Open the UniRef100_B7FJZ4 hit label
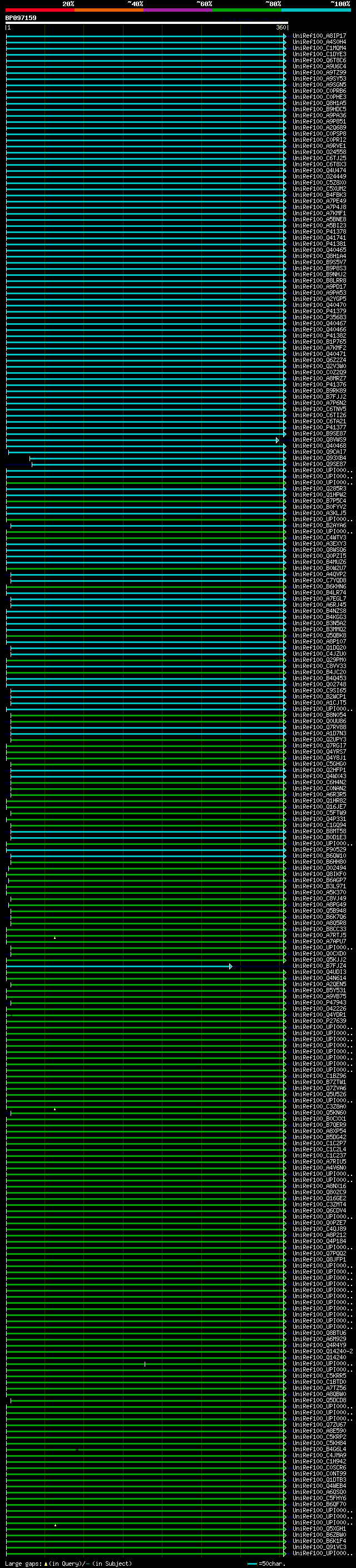The width and height of the screenshot is (356, 1568). pos(319,966)
